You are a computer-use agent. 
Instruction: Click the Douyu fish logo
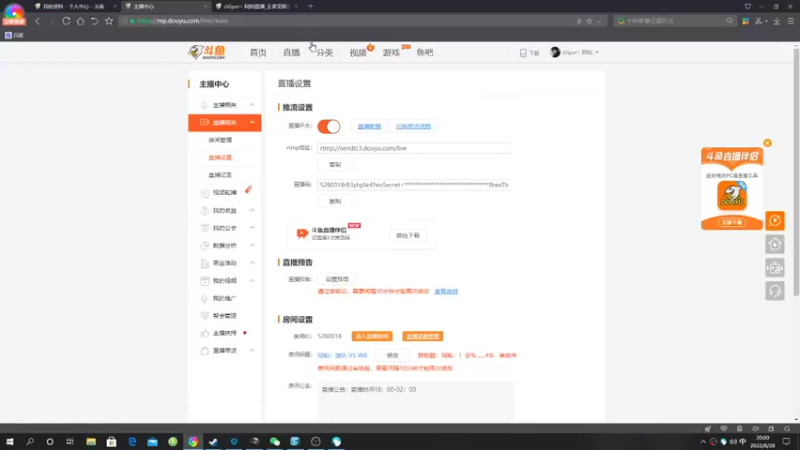point(207,52)
